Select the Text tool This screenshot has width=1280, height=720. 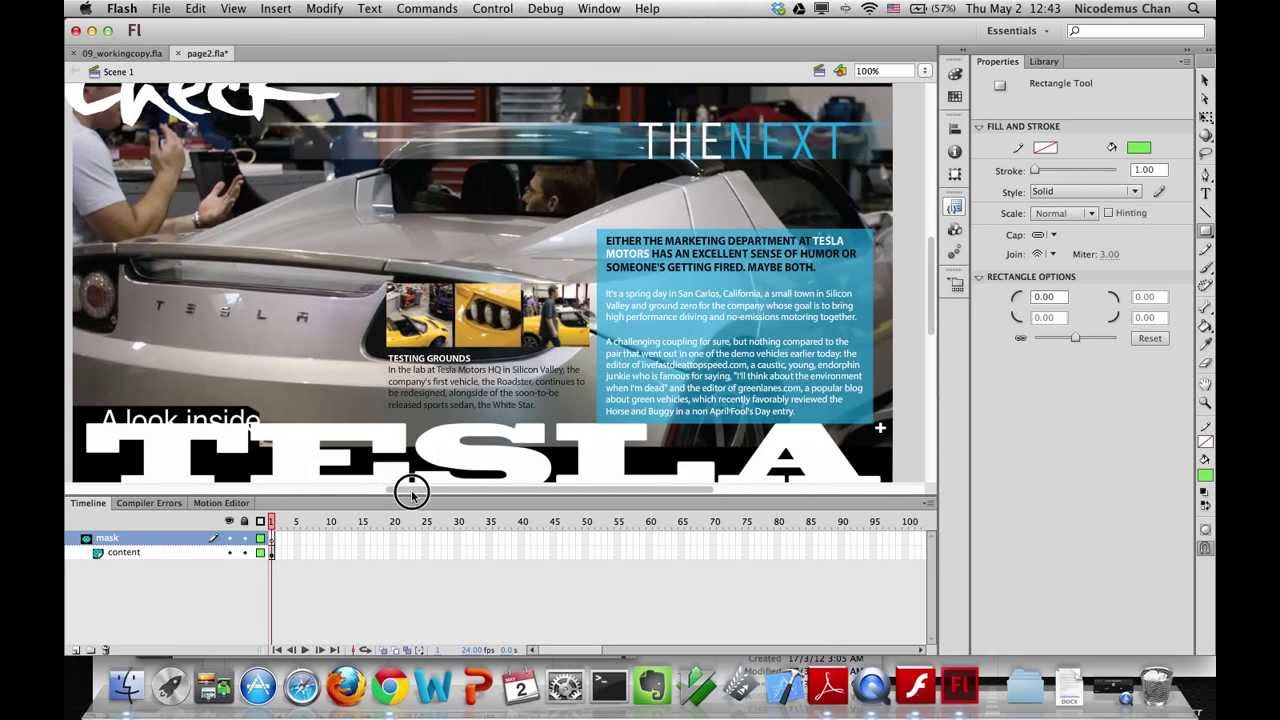(1205, 193)
